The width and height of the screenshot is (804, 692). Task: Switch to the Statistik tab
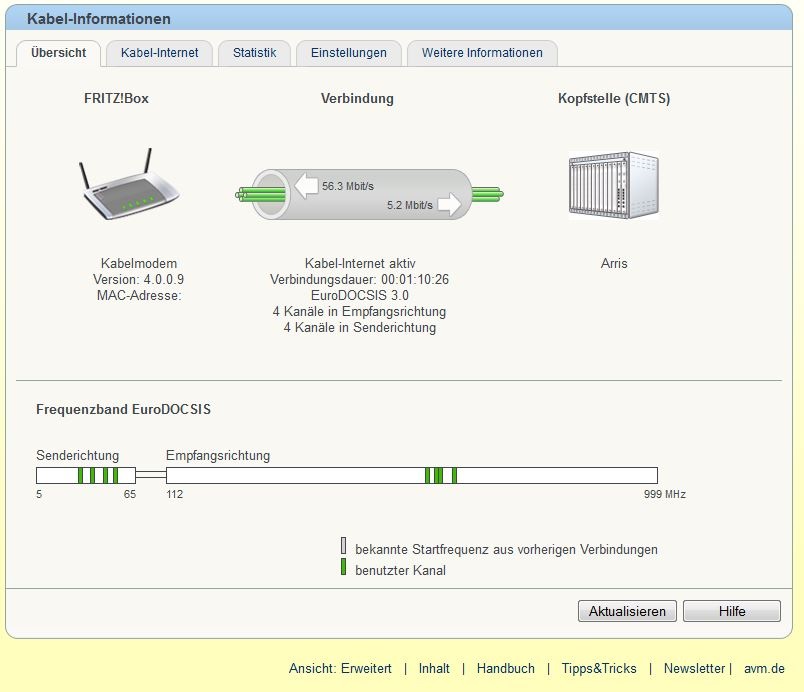(254, 53)
